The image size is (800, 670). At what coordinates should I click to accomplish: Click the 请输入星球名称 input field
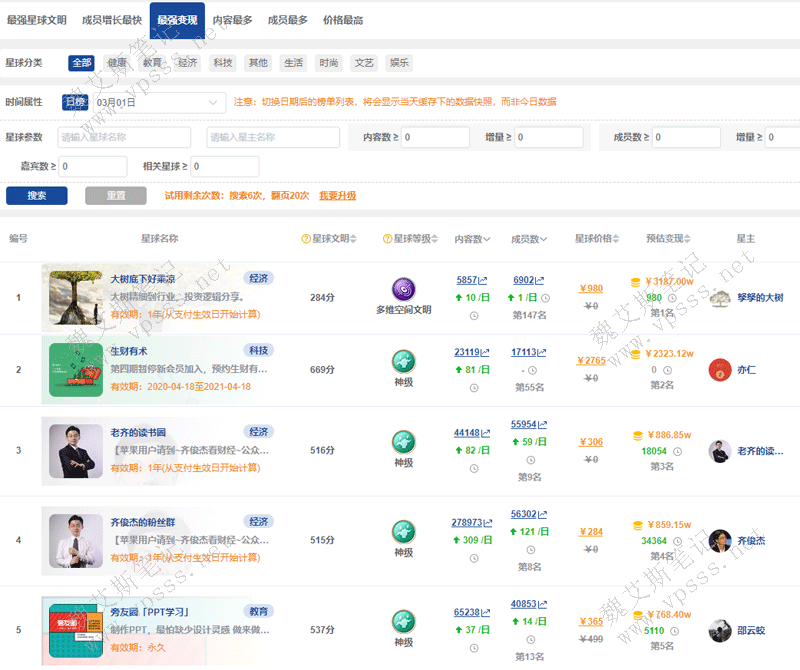coord(123,137)
